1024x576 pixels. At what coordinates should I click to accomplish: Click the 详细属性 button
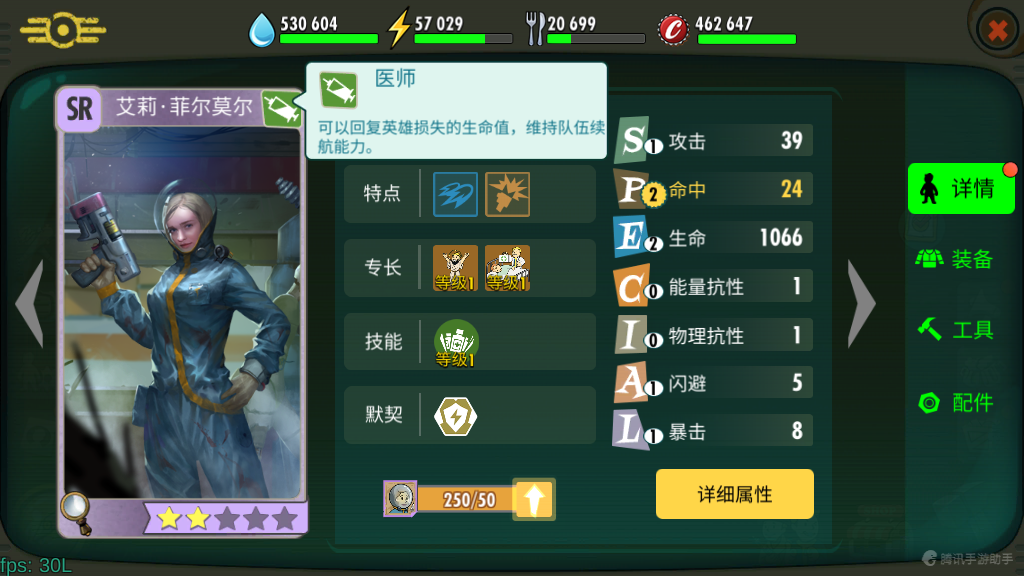[735, 494]
